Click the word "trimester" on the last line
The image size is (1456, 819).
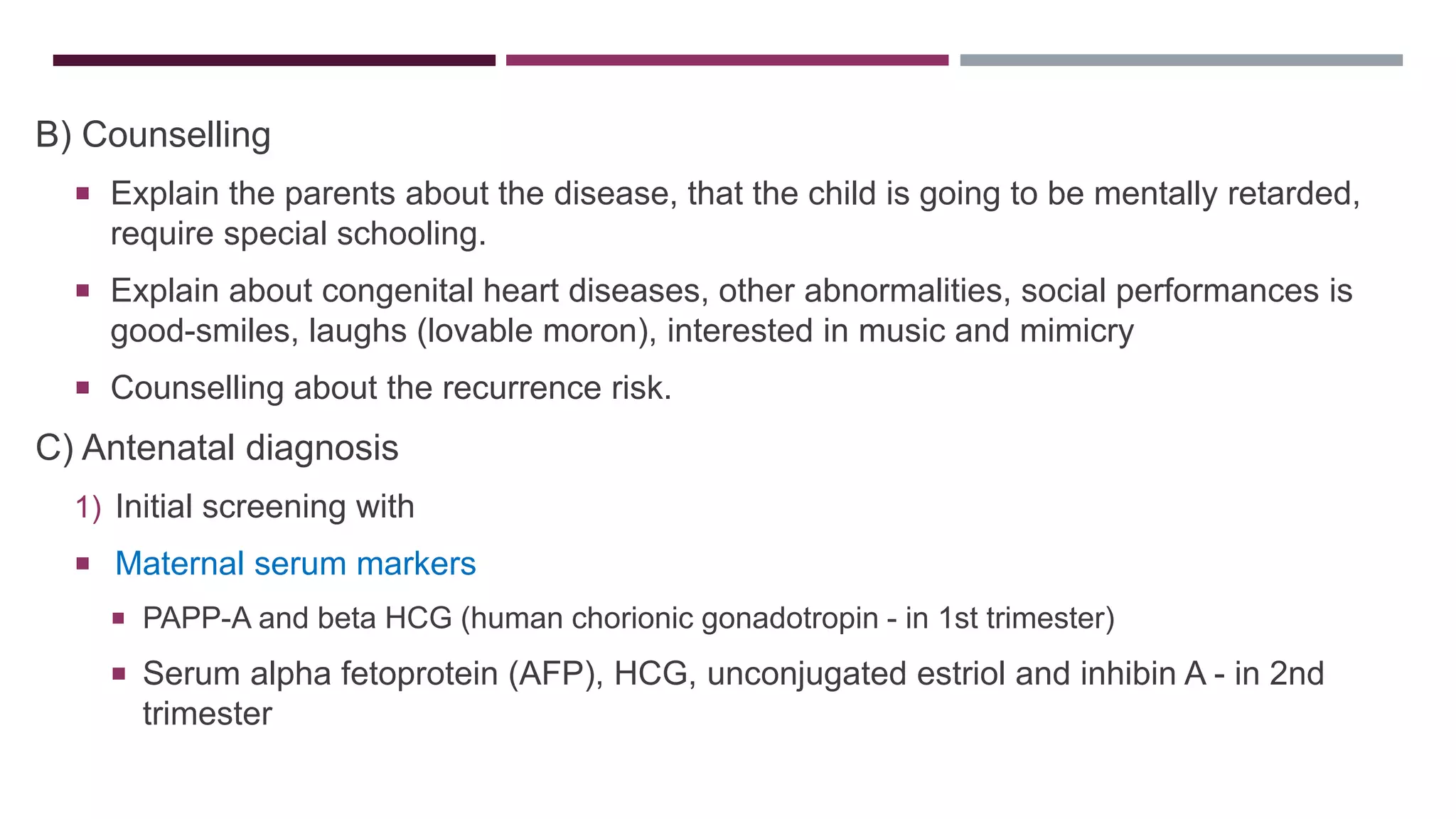(207, 714)
